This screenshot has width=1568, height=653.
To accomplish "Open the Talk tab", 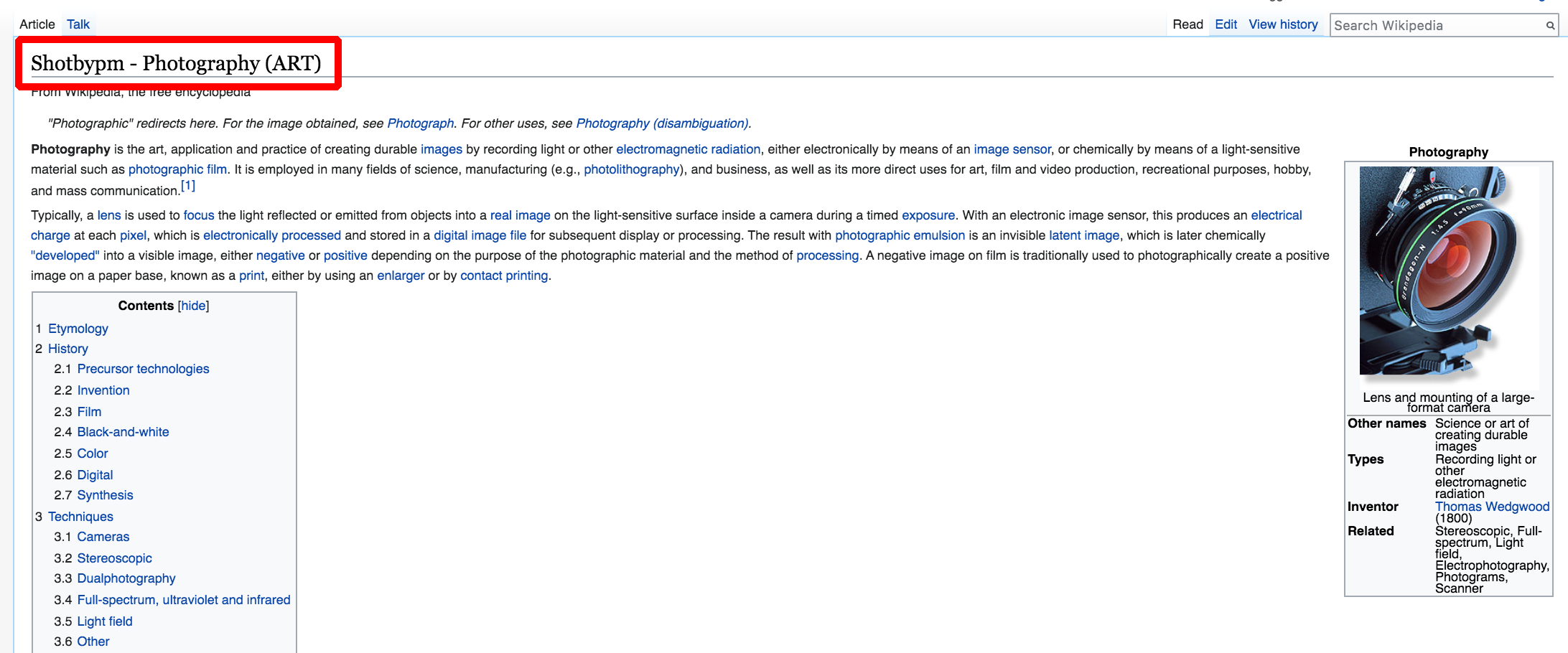I will tap(78, 24).
